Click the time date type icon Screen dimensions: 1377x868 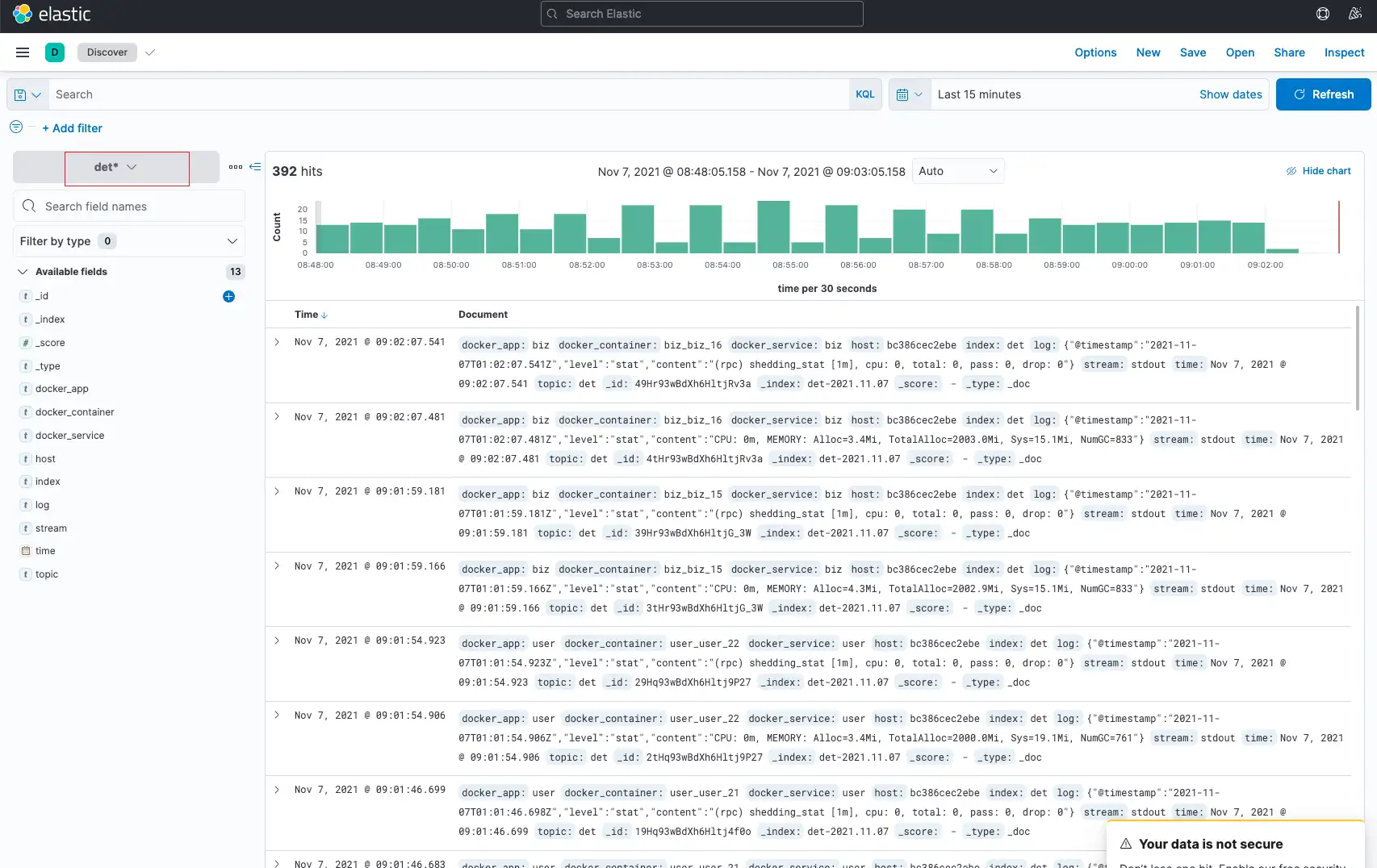point(26,551)
